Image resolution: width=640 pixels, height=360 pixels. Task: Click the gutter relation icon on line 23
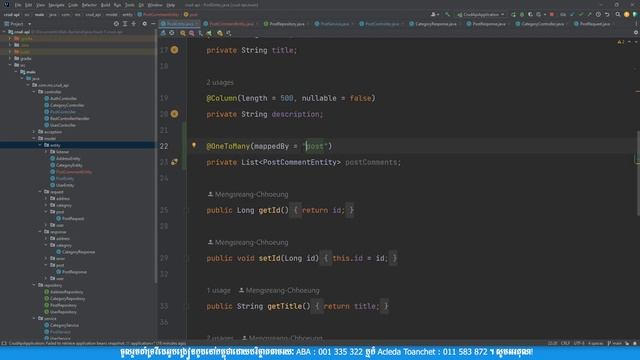click(x=174, y=162)
